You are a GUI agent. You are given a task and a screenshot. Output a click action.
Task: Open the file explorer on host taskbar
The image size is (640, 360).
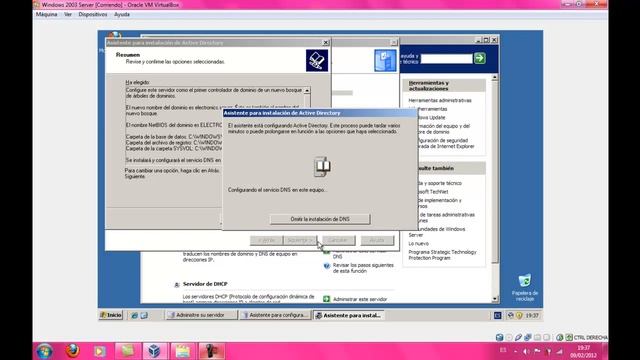(x=183, y=351)
